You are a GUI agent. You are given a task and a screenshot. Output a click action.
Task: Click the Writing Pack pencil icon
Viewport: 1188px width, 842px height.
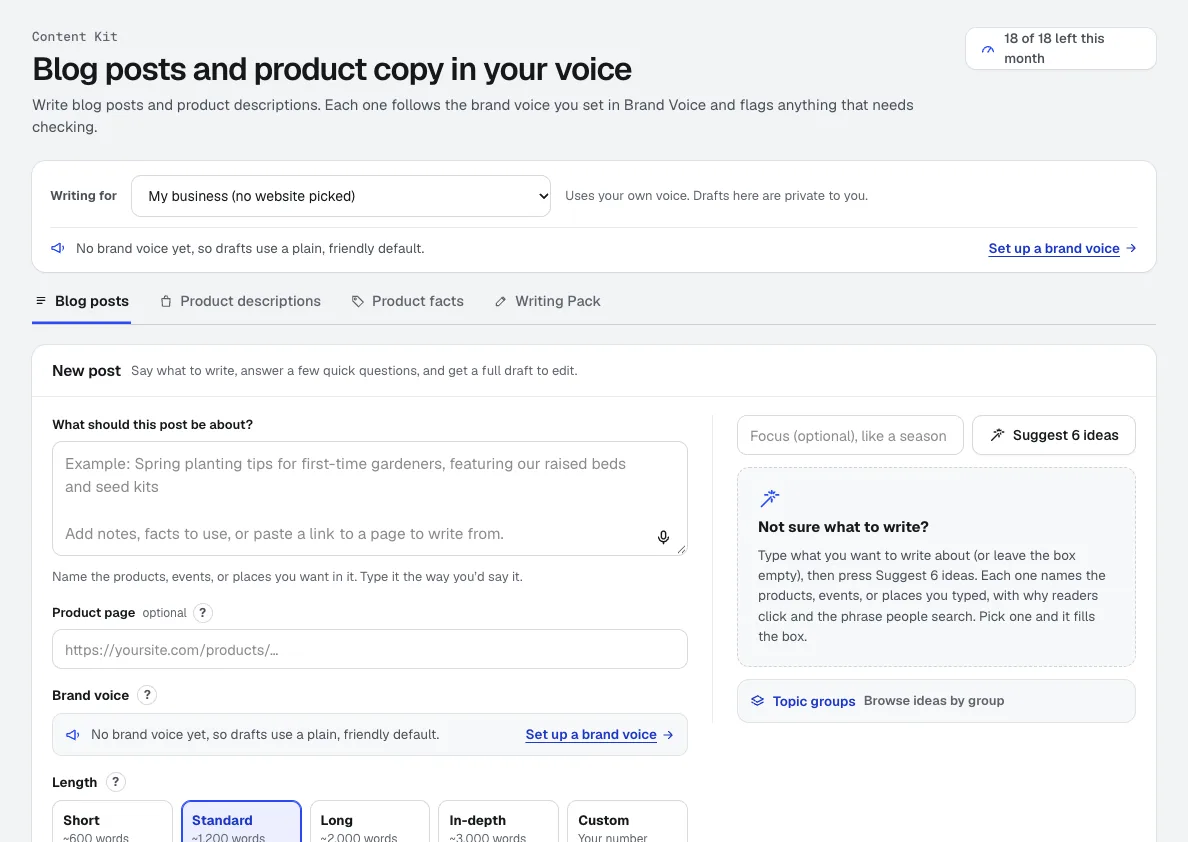pyautogui.click(x=500, y=302)
